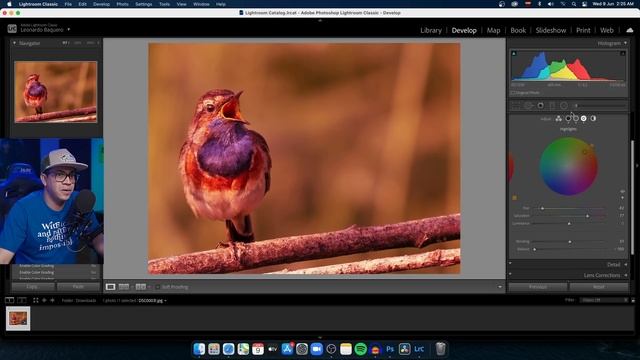Click the Blending slider handle
This screenshot has height=360, width=640.
point(570,242)
